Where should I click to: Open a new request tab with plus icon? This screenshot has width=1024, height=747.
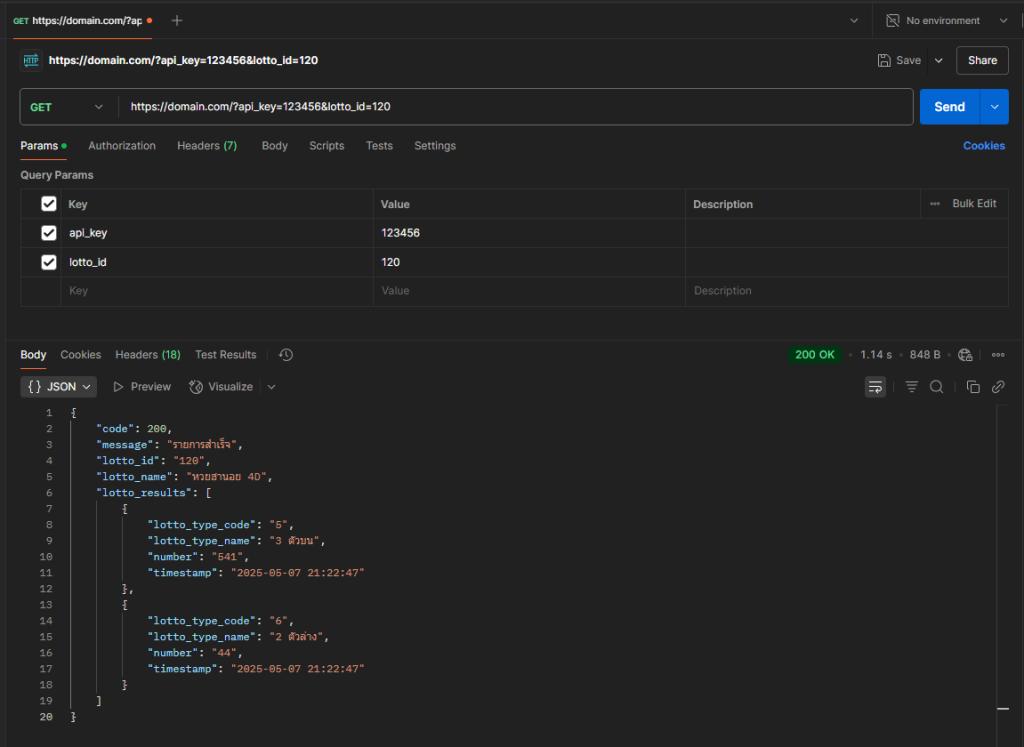177,20
